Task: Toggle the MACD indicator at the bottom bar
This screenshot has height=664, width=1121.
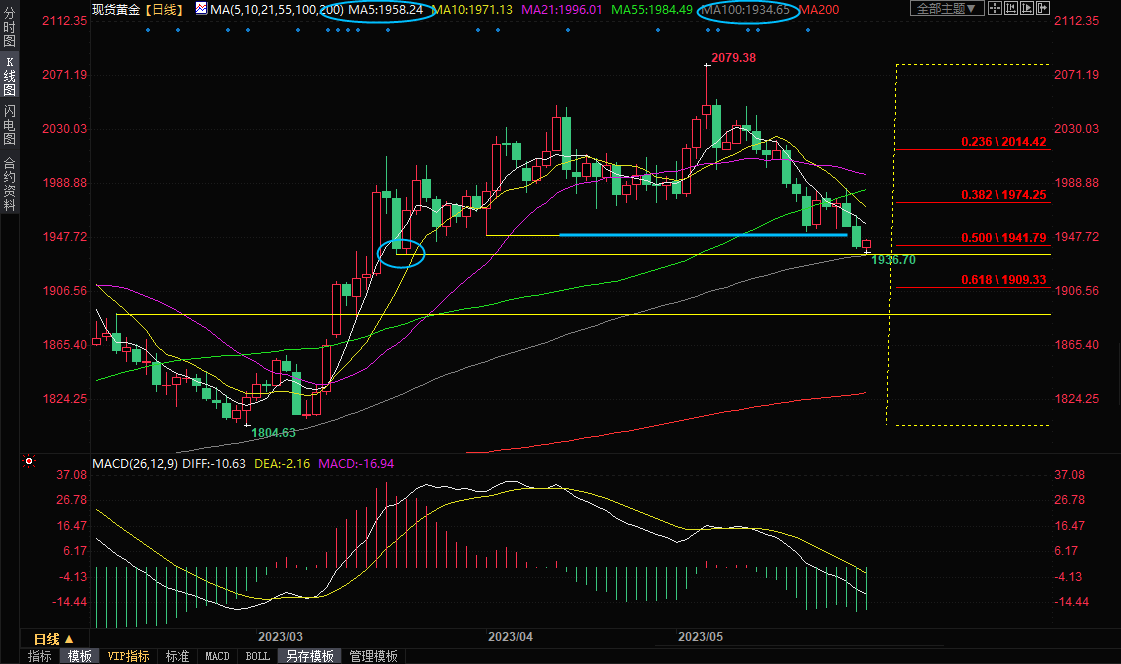Action: 217,656
